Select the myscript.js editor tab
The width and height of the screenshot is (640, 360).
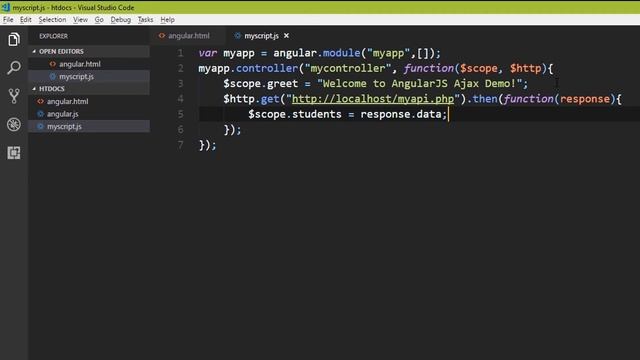[x=261, y=36]
